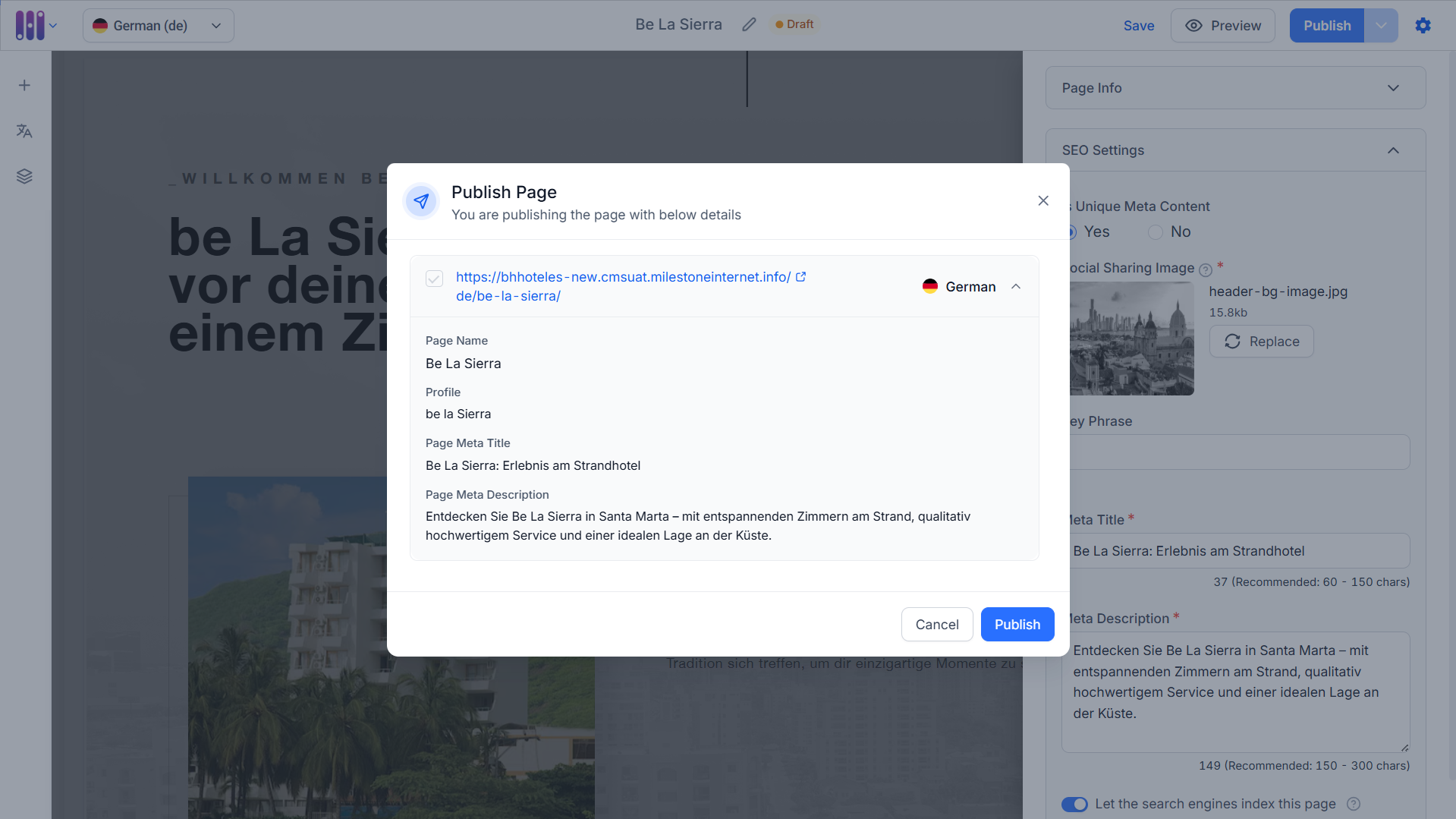The width and height of the screenshot is (1456, 819).
Task: Click the paper plane publish icon
Action: tap(421, 201)
